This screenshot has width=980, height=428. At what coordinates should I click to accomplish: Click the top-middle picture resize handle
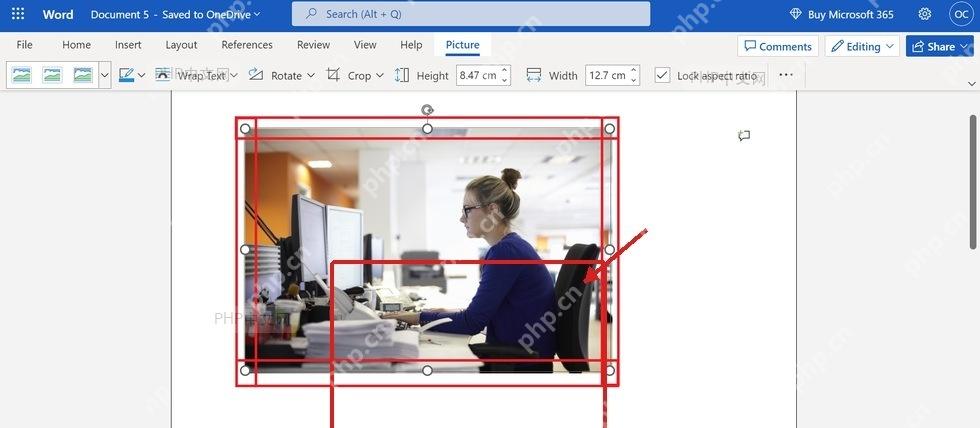427,129
